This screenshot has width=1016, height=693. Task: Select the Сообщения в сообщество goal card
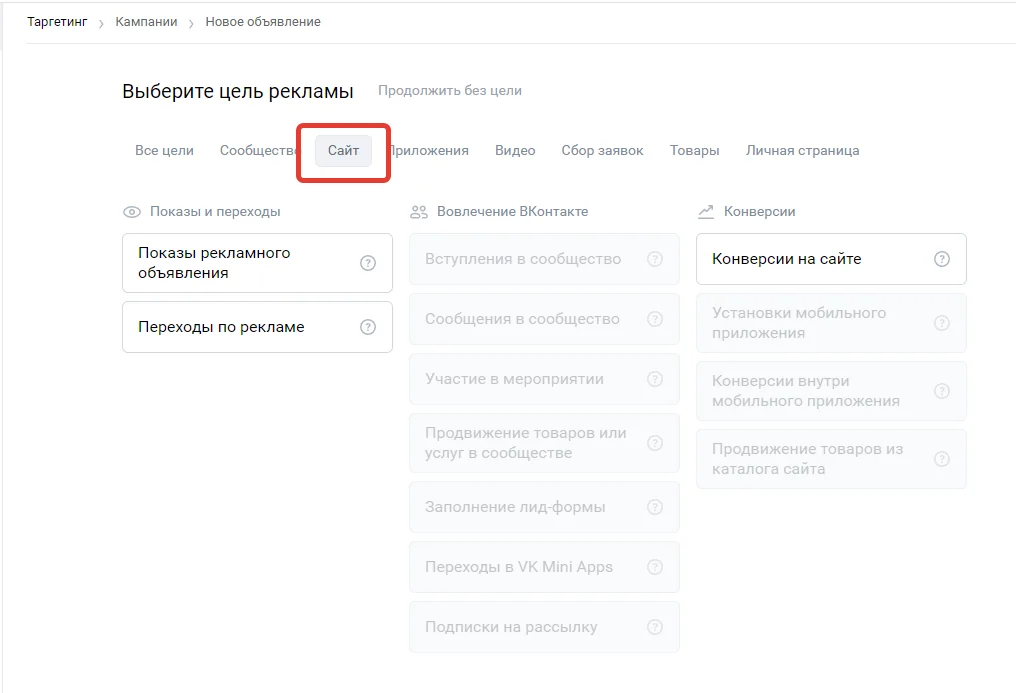[544, 319]
